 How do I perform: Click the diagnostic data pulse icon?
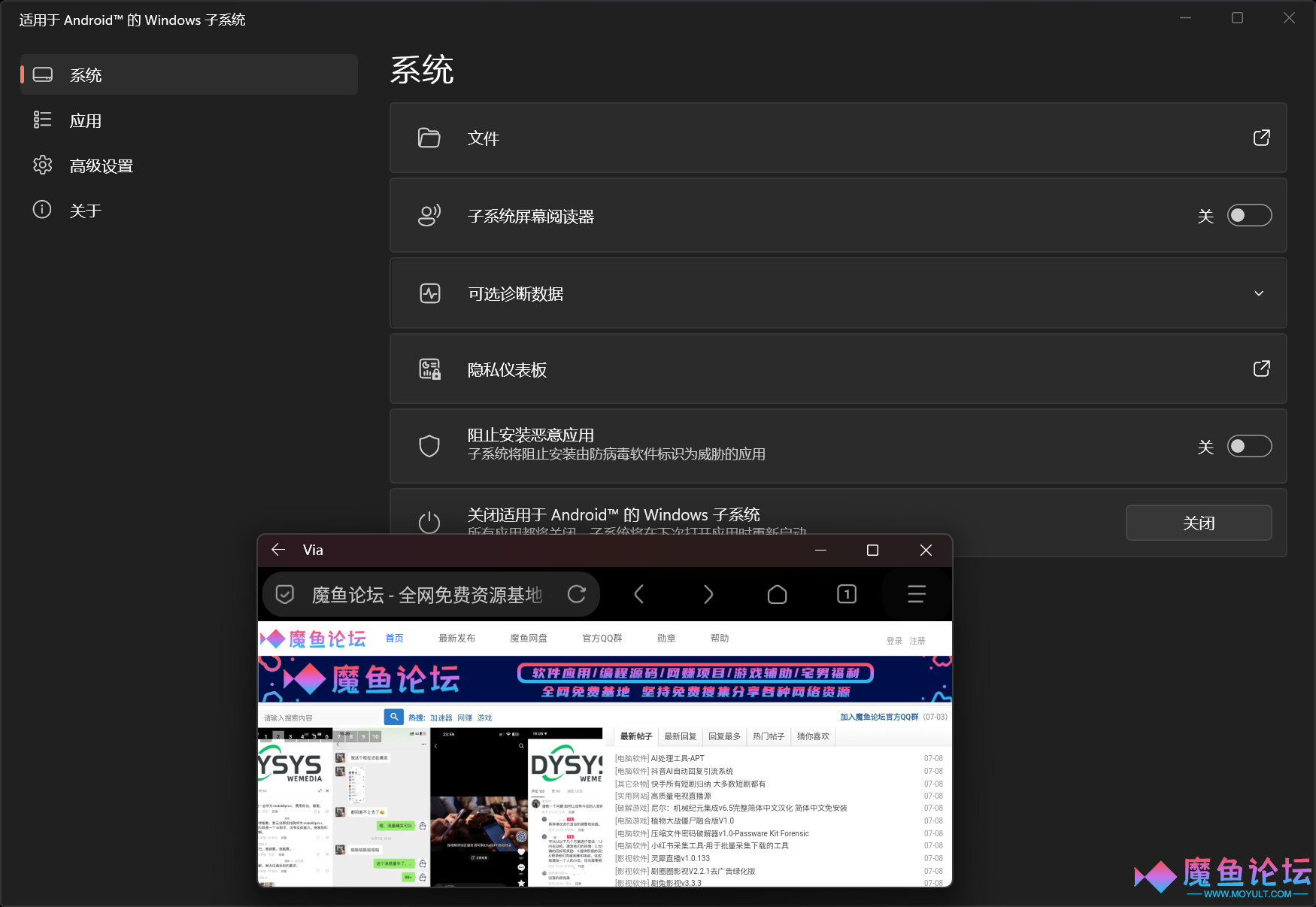click(x=430, y=293)
